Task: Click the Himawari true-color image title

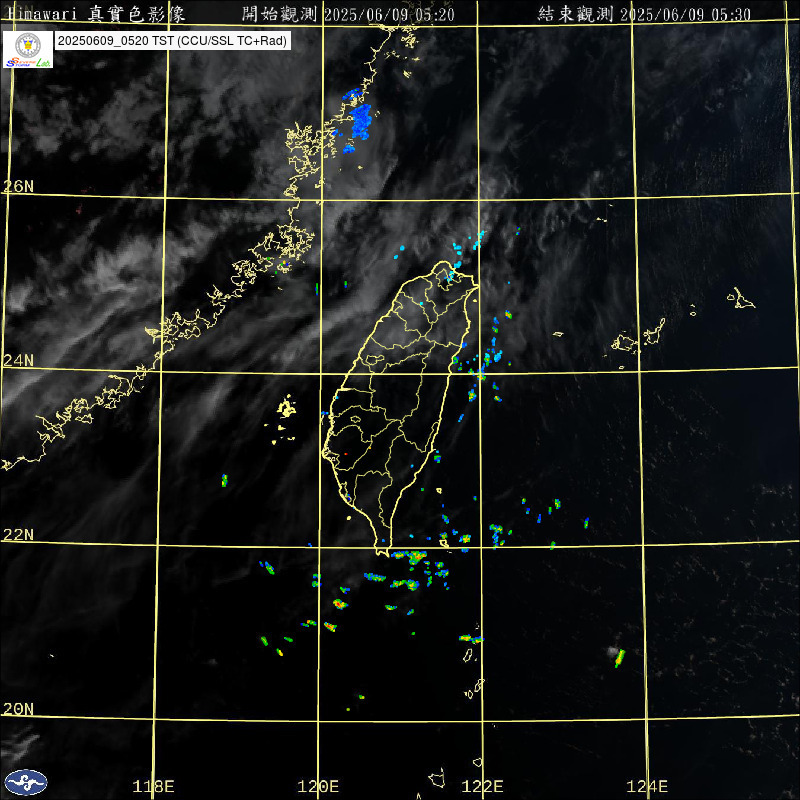Action: (x=96, y=14)
